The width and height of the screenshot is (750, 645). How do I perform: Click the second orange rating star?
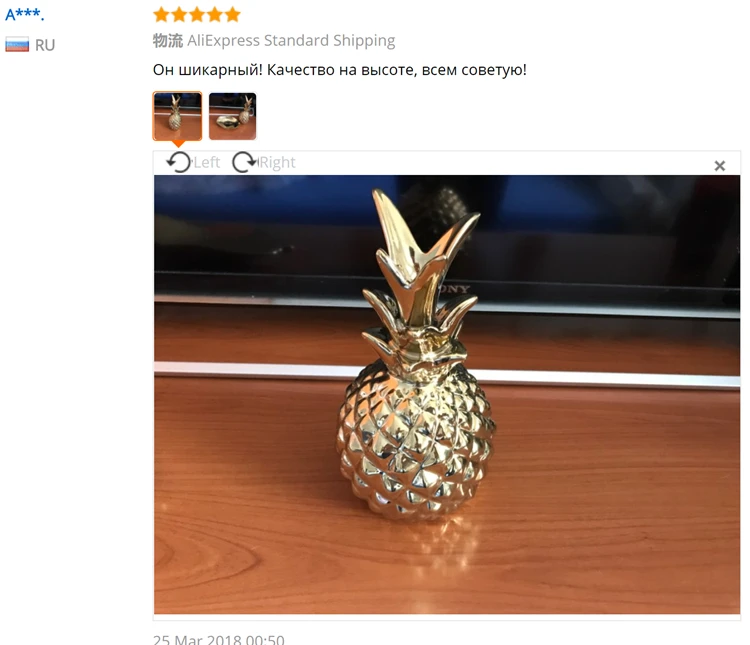pos(179,14)
